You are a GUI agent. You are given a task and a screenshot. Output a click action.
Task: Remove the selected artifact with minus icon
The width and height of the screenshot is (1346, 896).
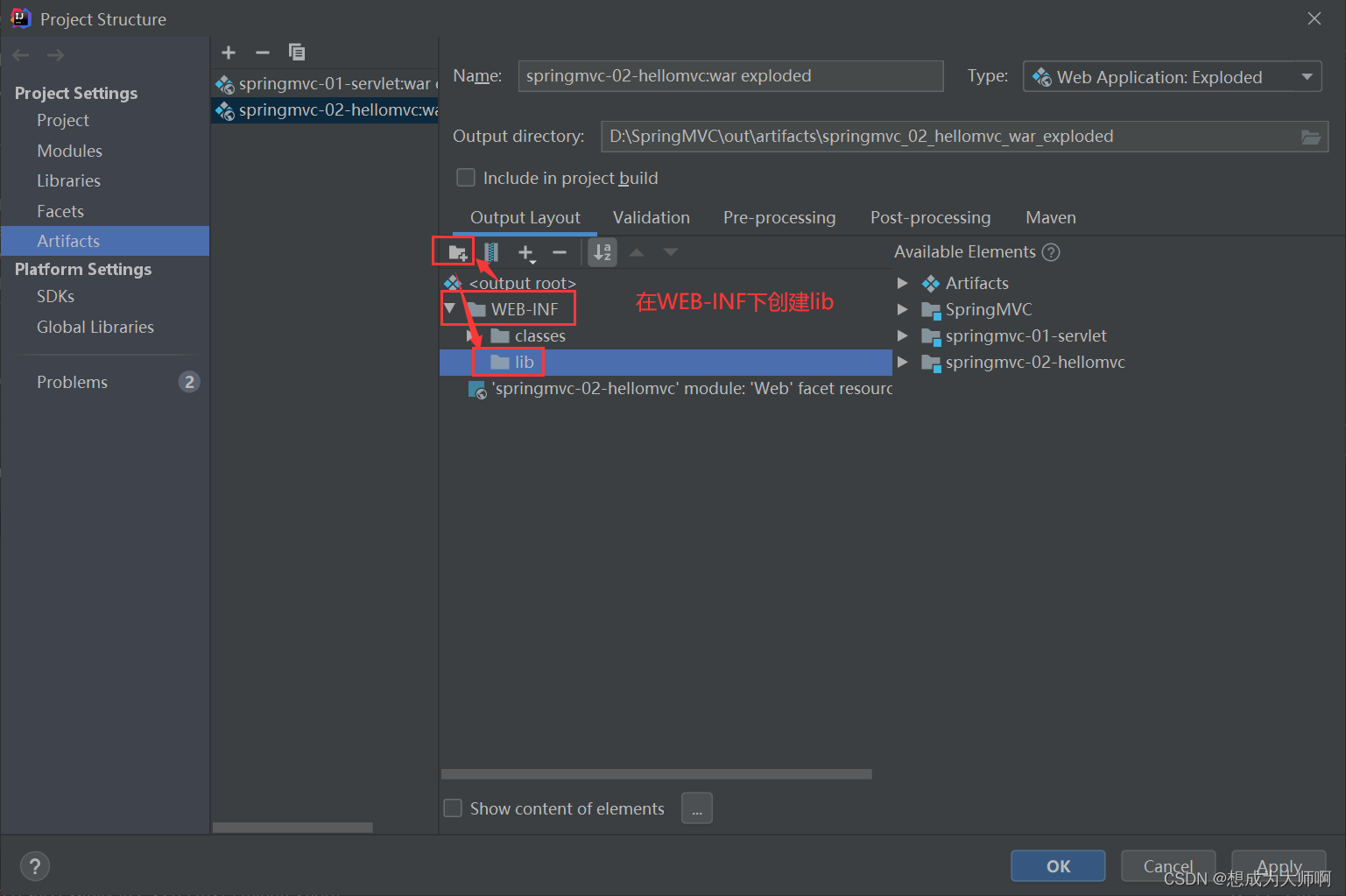tap(263, 53)
